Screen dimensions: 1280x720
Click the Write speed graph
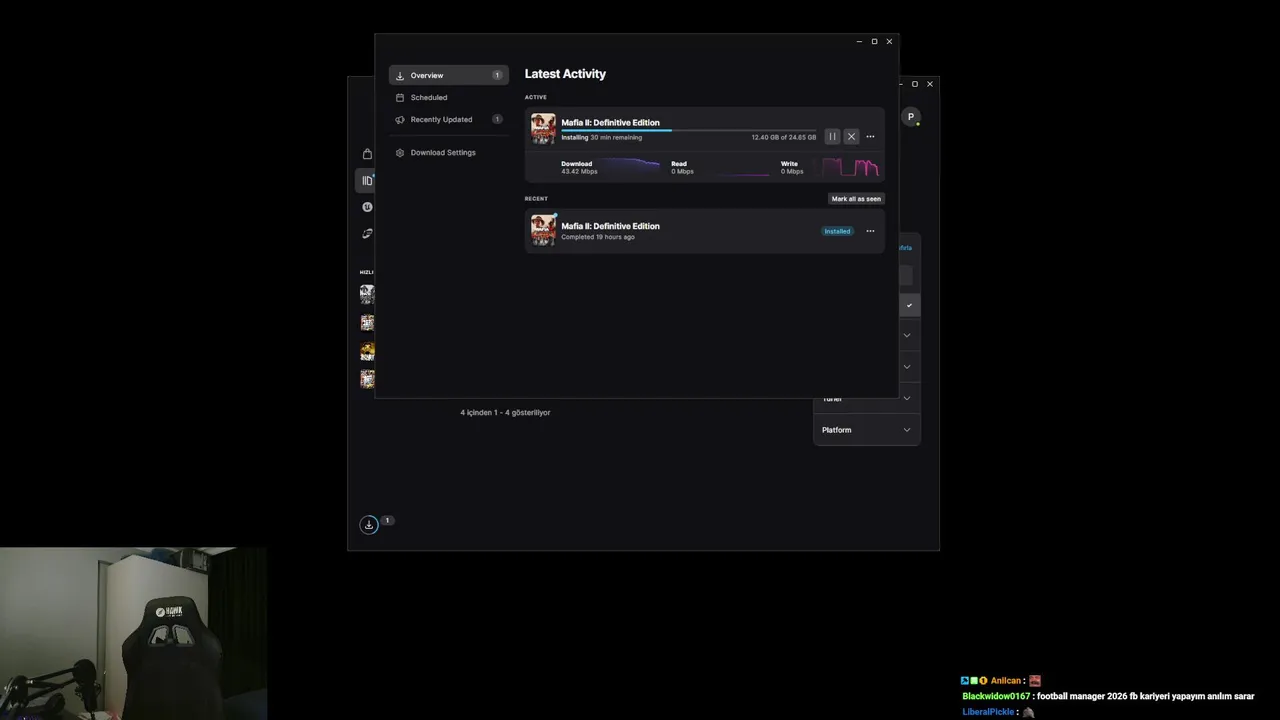pos(850,167)
